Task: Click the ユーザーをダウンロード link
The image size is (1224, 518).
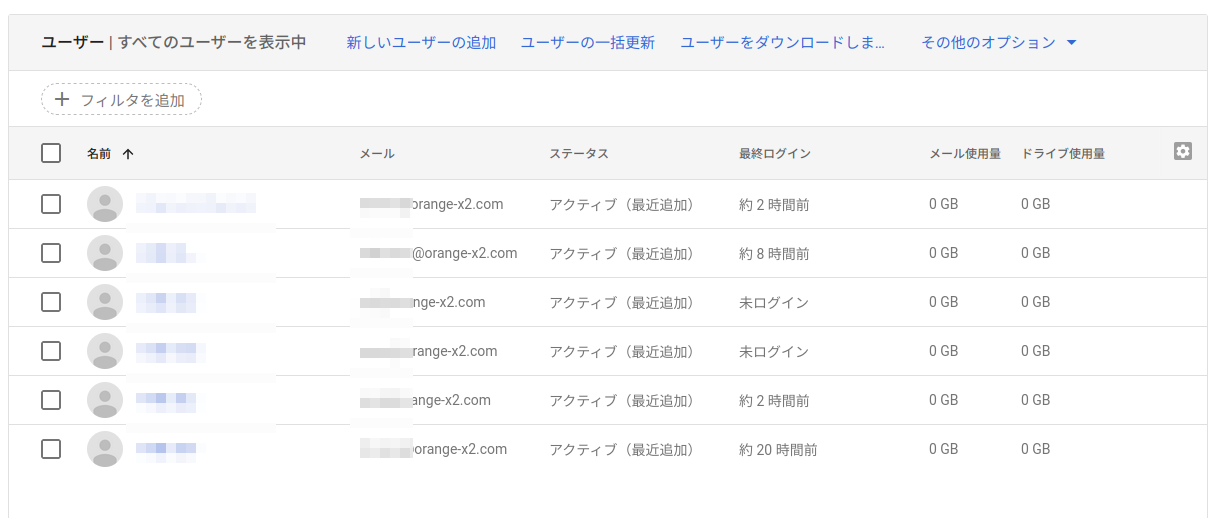Action: tap(782, 42)
